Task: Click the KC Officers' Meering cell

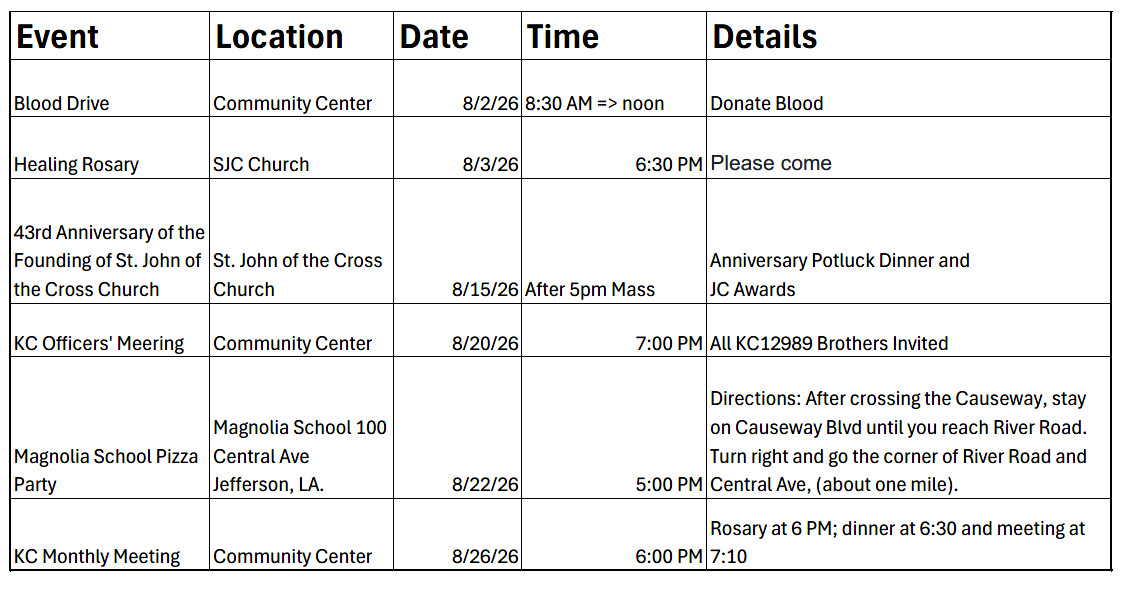Action: (110, 330)
